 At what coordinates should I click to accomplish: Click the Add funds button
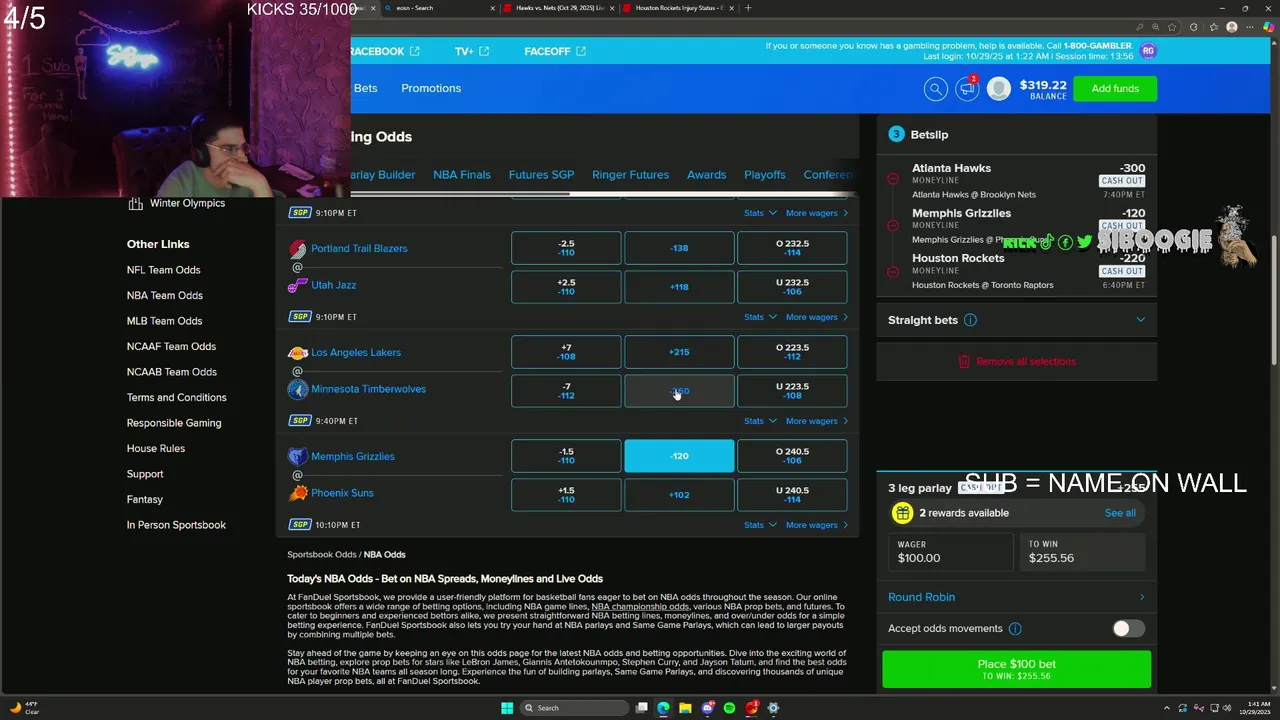tap(1115, 89)
